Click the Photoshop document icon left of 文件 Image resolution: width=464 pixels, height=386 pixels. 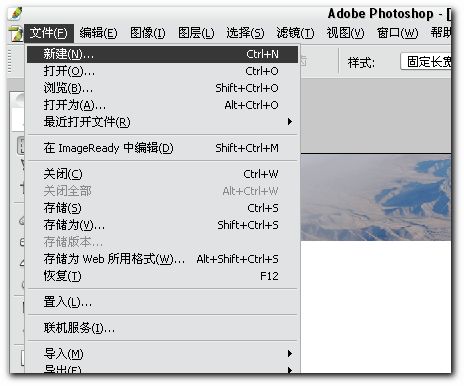click(16, 34)
